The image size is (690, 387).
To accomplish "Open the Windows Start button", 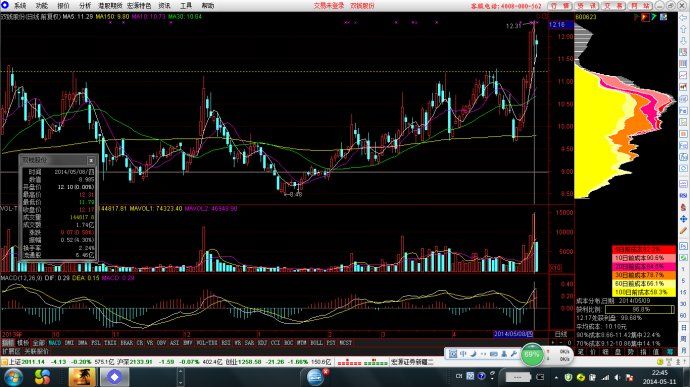I will (x=14, y=377).
